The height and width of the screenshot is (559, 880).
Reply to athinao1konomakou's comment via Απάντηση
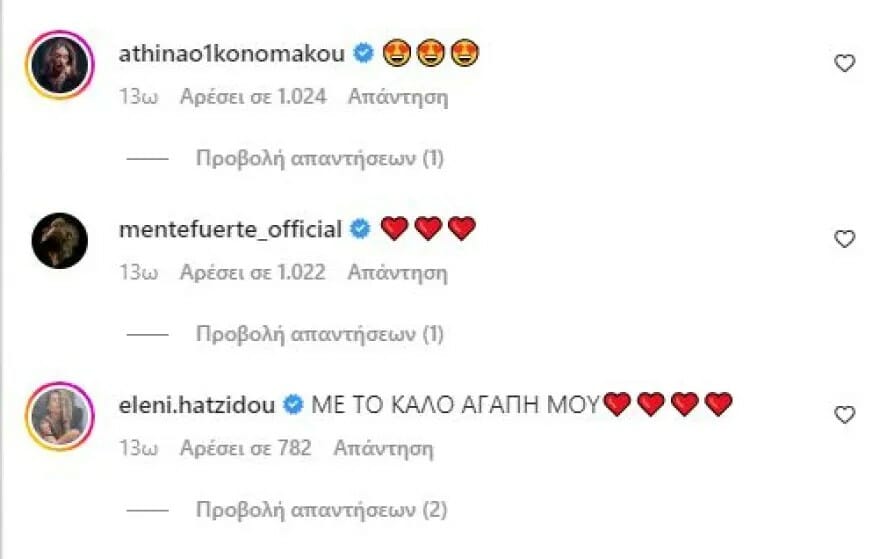(x=398, y=98)
